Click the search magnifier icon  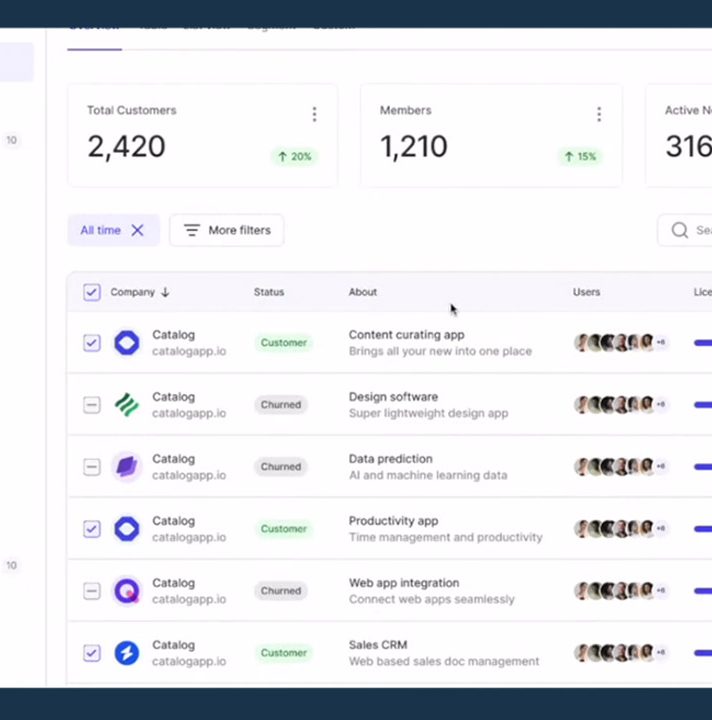[679, 230]
